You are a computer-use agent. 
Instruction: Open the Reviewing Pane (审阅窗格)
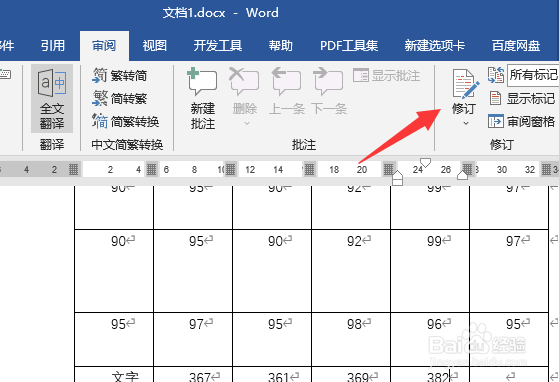tap(522, 122)
